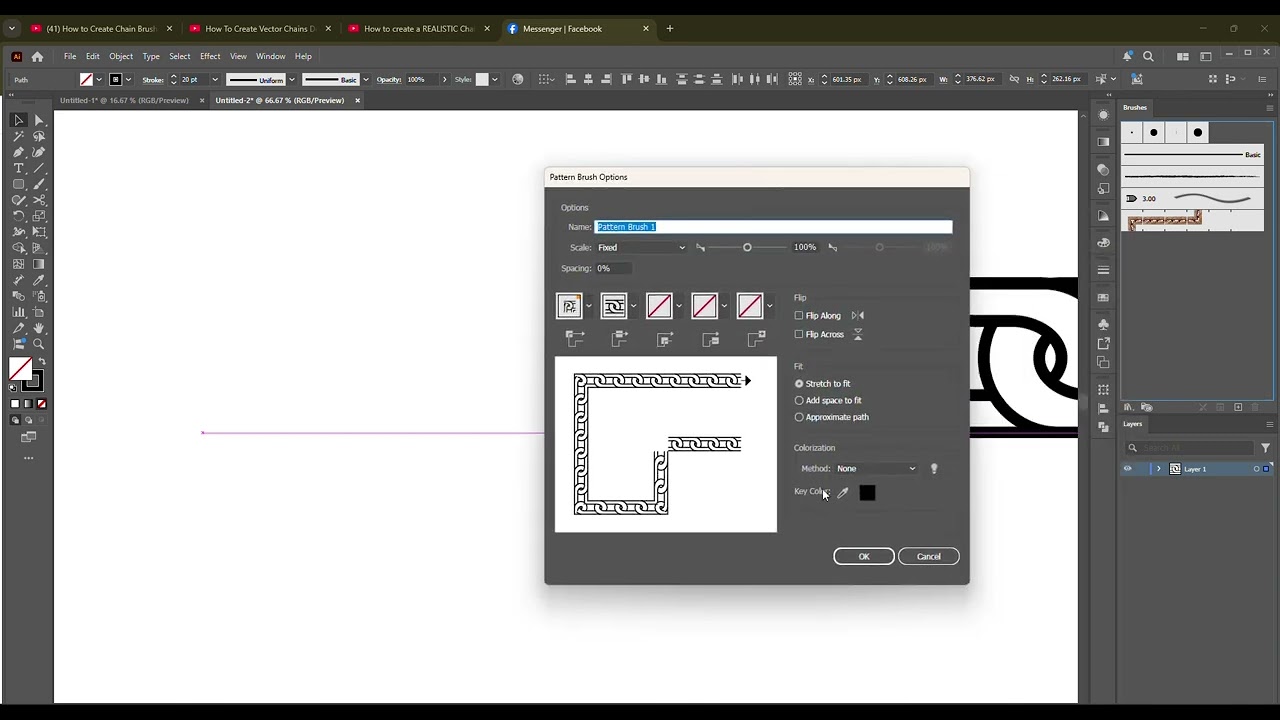The width and height of the screenshot is (1280, 720).
Task: Open the Effect menu
Action: coord(210,56)
